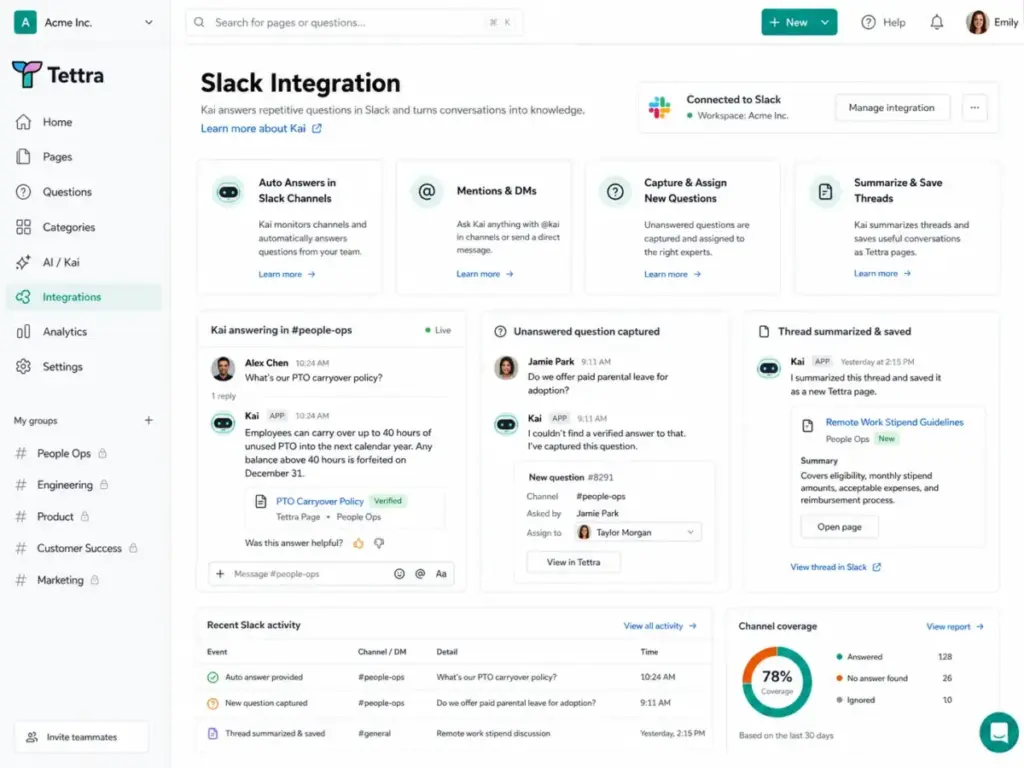Open Remote Work Stipend Guidelines link
This screenshot has width=1024, height=768.
pyautogui.click(x=894, y=423)
